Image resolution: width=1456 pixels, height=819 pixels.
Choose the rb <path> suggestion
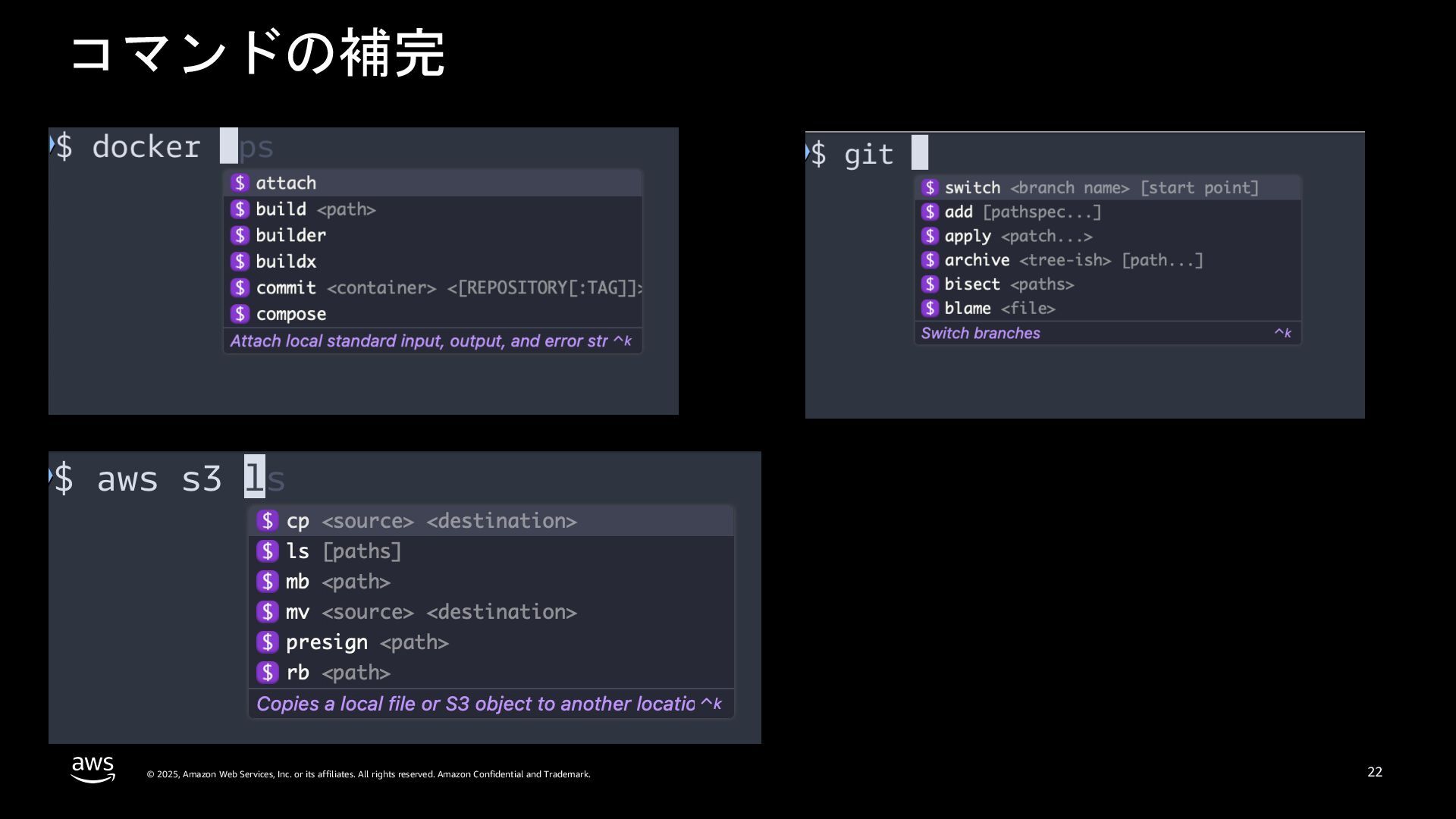(337, 673)
